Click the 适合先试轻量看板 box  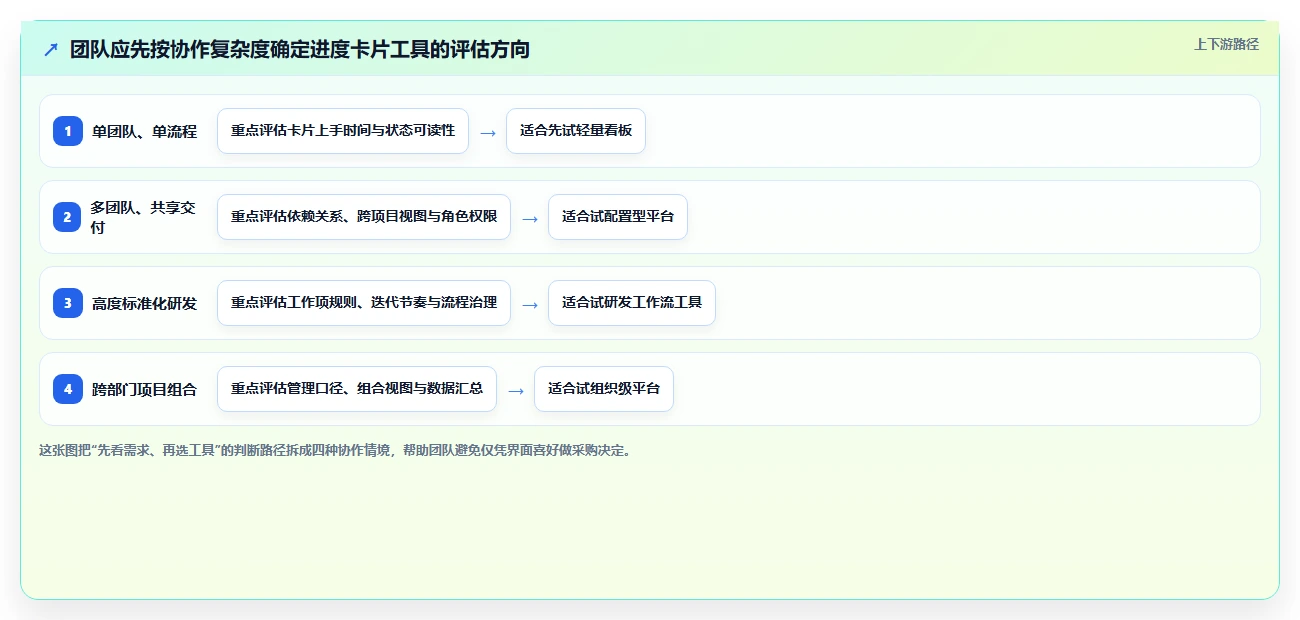576,131
